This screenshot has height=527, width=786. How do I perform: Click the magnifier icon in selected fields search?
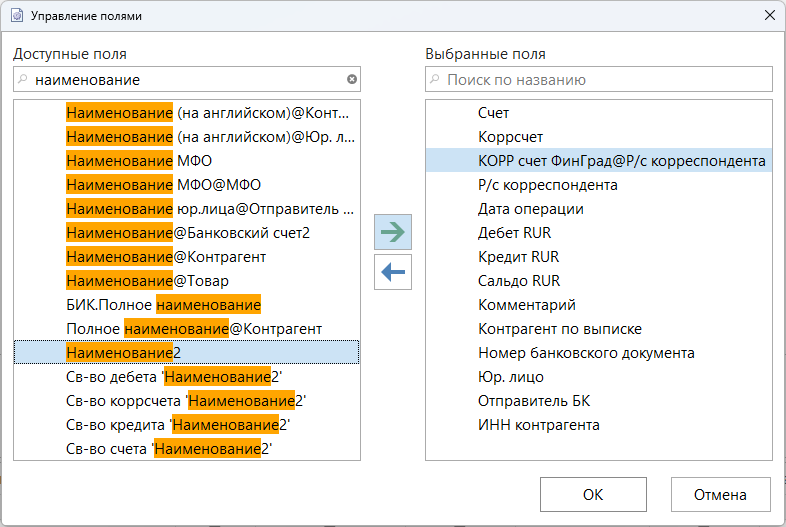434,79
